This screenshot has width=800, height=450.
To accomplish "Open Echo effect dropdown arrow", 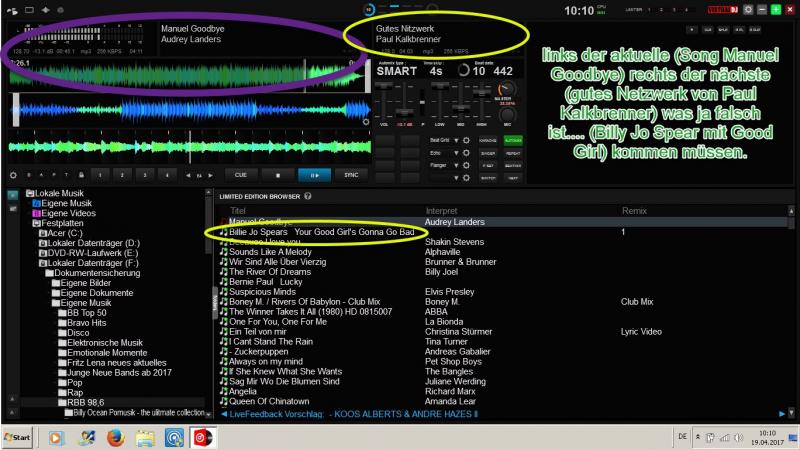I will click(457, 153).
